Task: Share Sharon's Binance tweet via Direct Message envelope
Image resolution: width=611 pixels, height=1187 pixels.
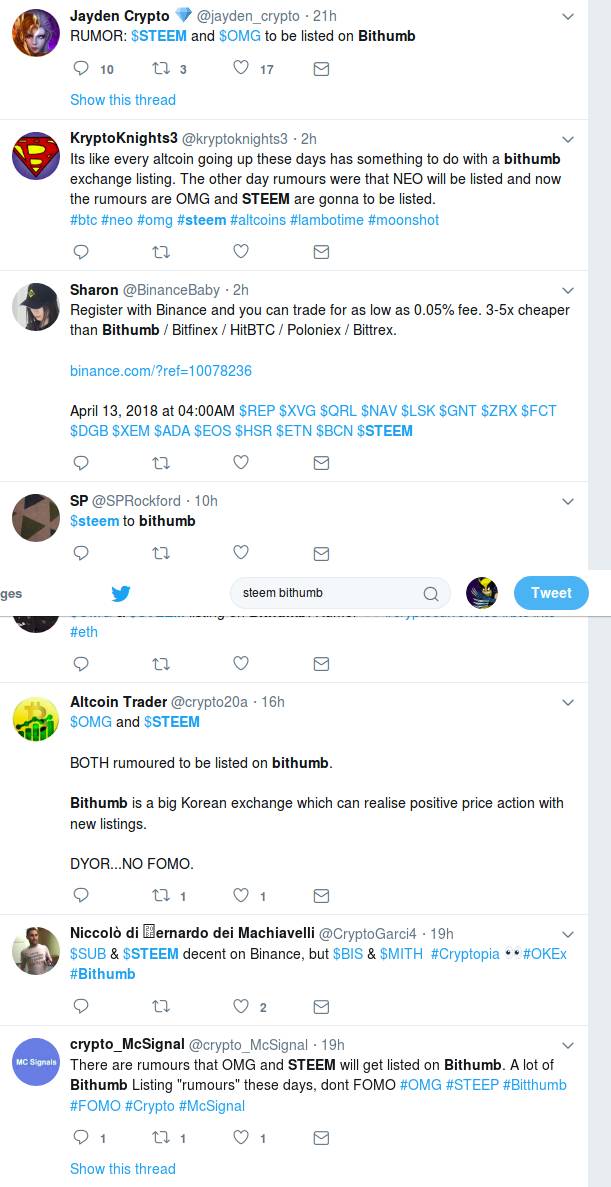Action: pyautogui.click(x=321, y=462)
